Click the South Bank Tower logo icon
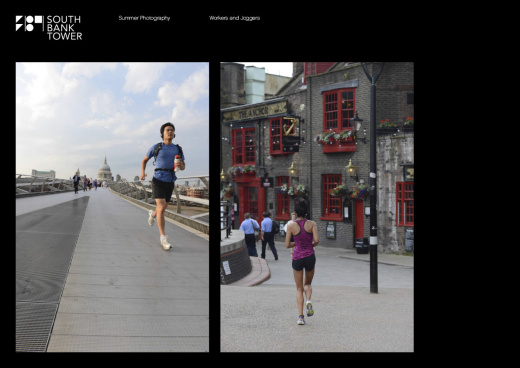This screenshot has width=520, height=368. (29, 23)
